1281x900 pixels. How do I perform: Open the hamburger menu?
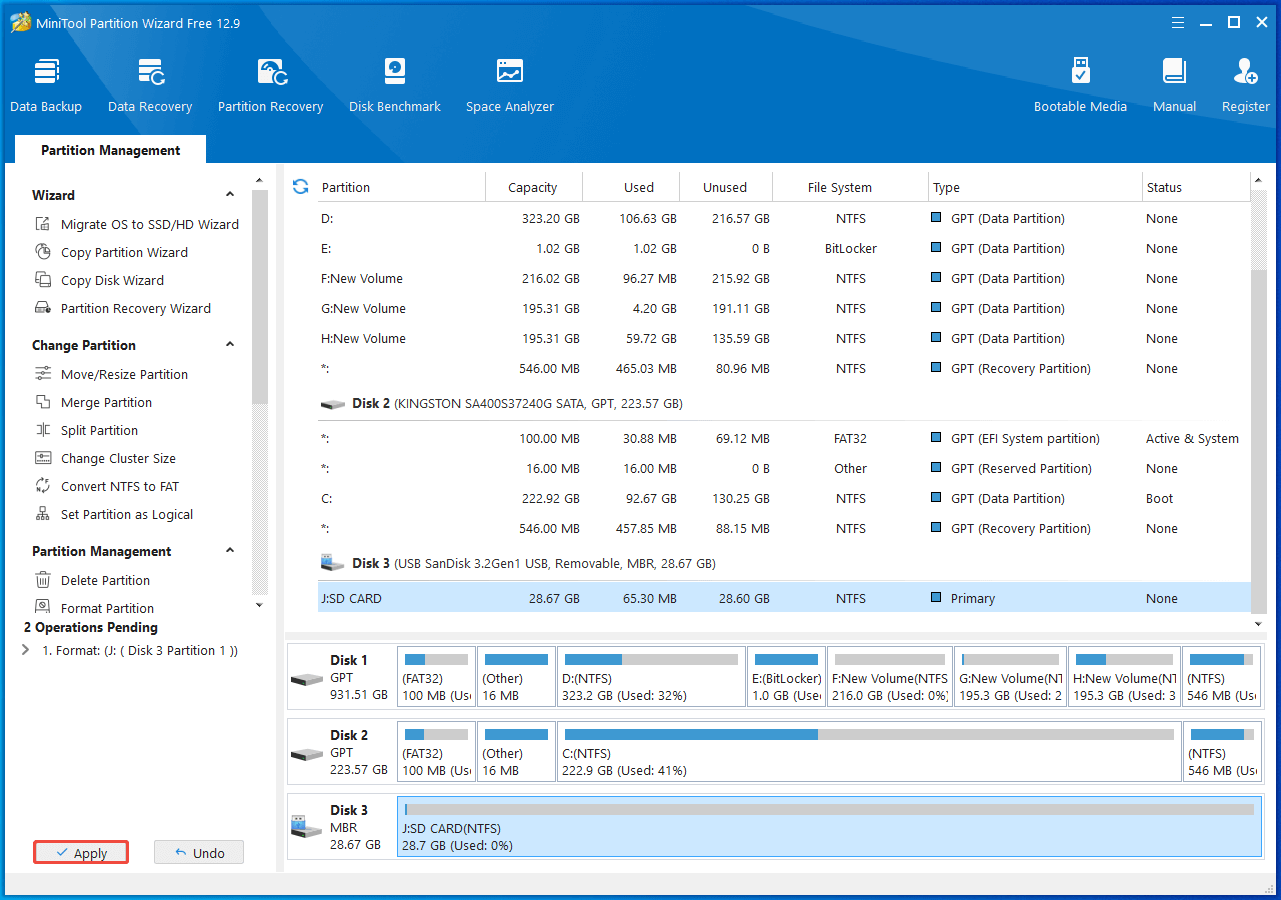coord(1178,22)
